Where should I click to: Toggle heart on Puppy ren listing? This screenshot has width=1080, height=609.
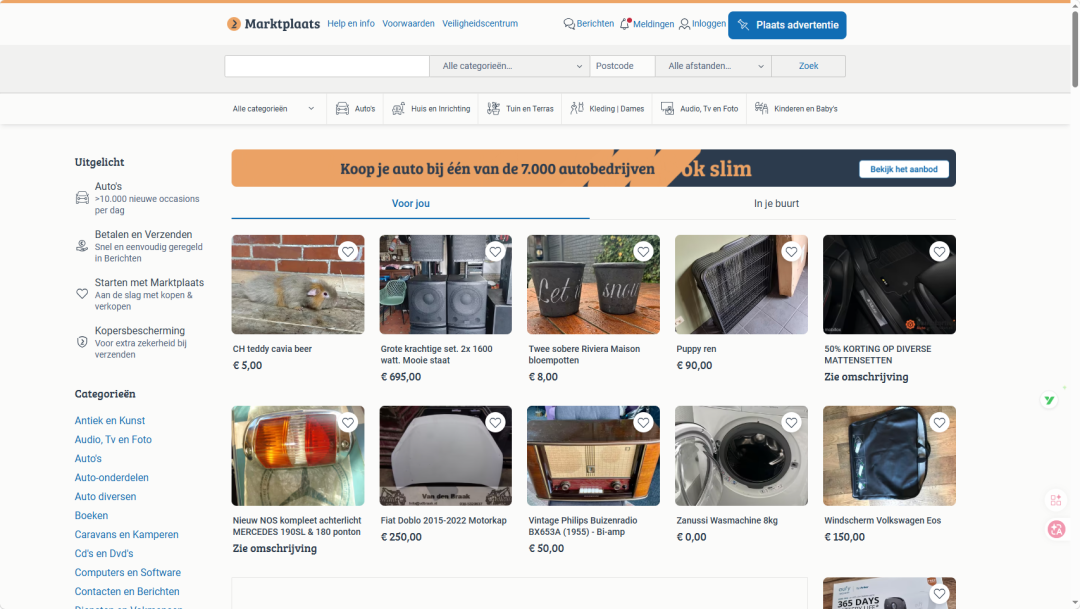pos(791,252)
